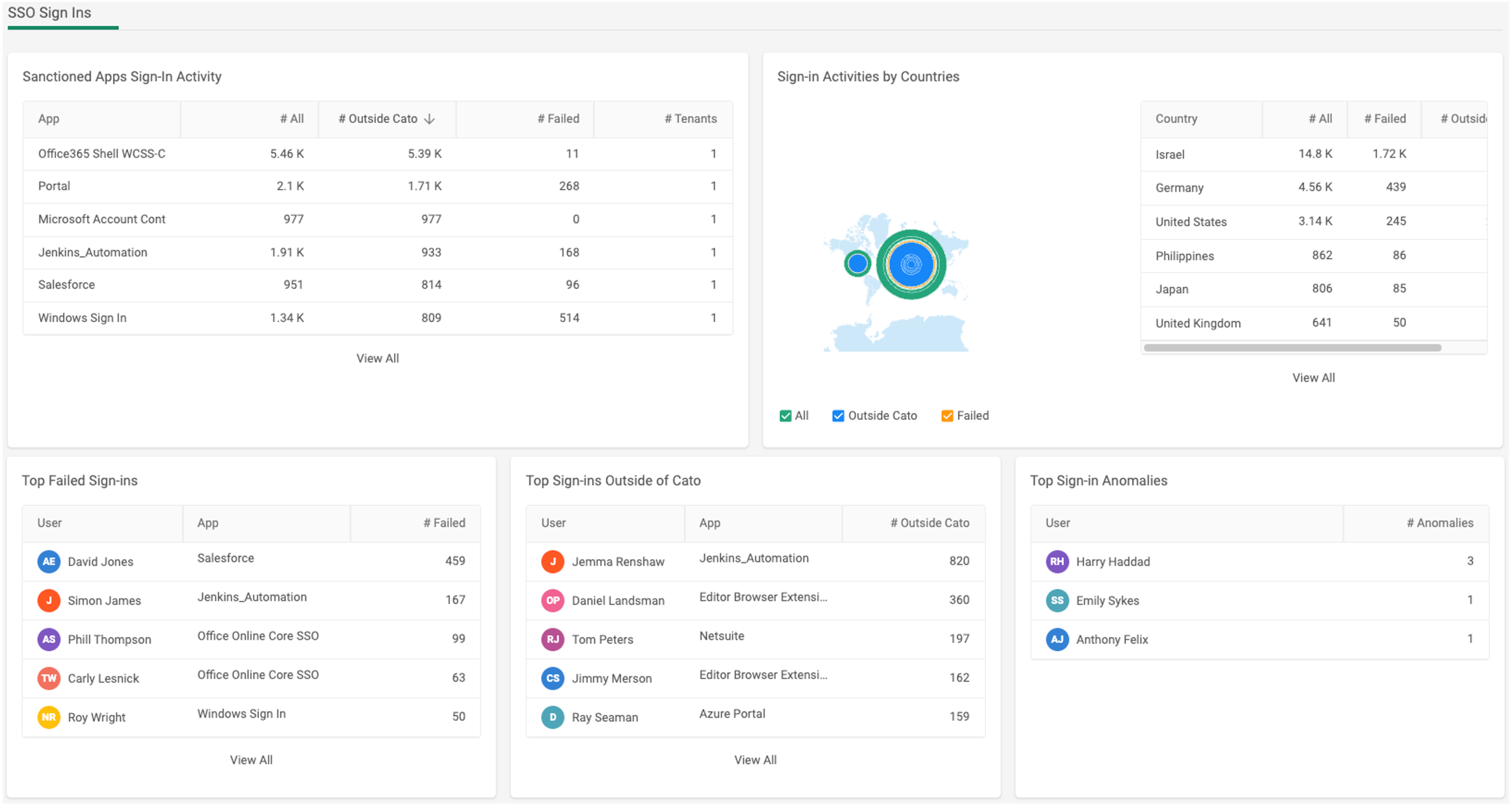Click Anthony Felix's AJ avatar icon

tap(1057, 640)
